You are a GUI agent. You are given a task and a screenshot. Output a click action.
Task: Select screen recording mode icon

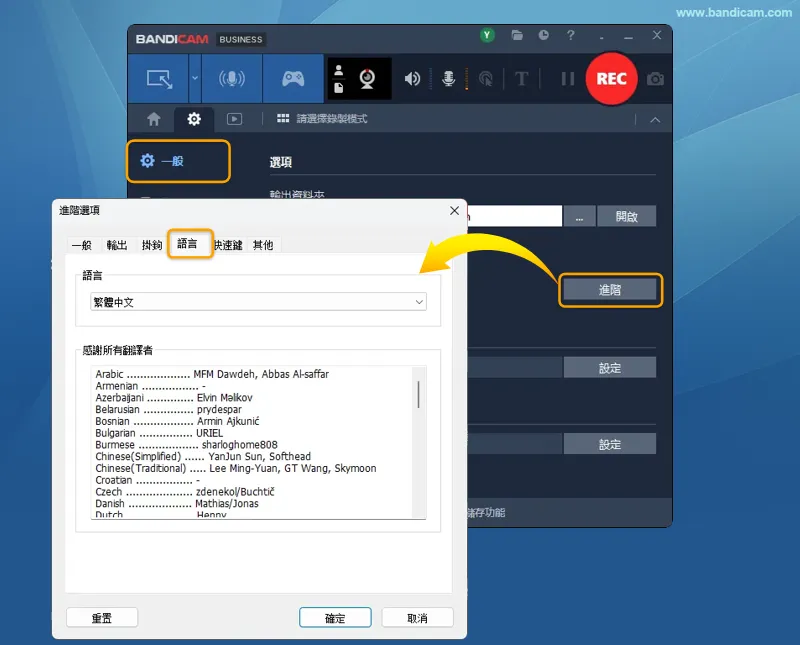[159, 79]
